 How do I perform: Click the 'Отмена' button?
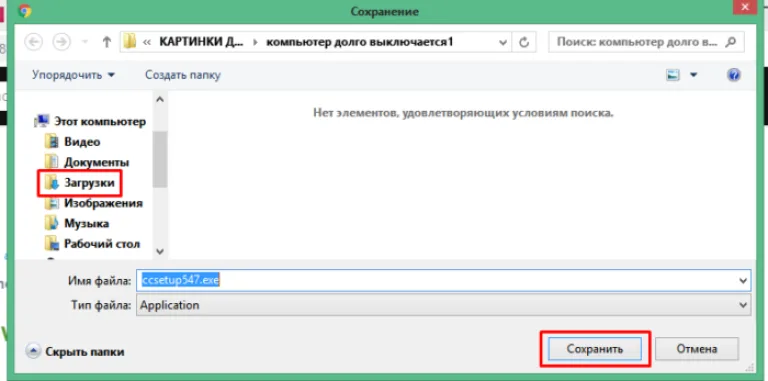point(696,349)
